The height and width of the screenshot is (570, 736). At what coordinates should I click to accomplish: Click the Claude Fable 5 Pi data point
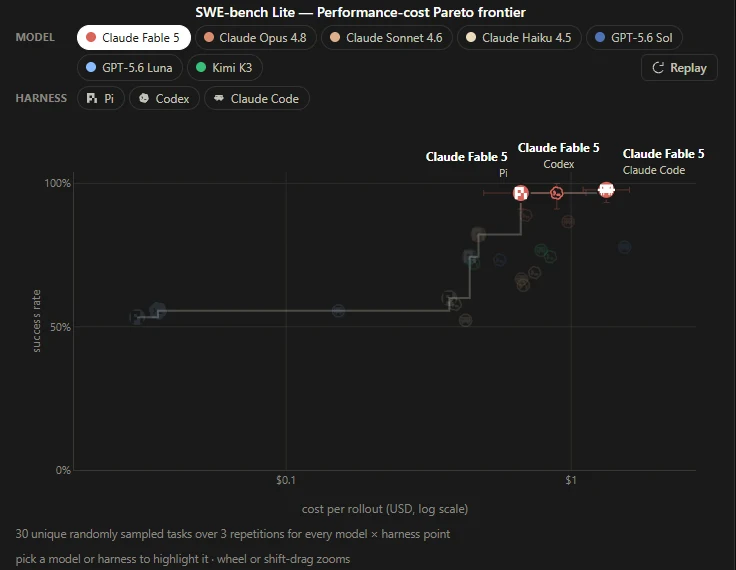(521, 193)
